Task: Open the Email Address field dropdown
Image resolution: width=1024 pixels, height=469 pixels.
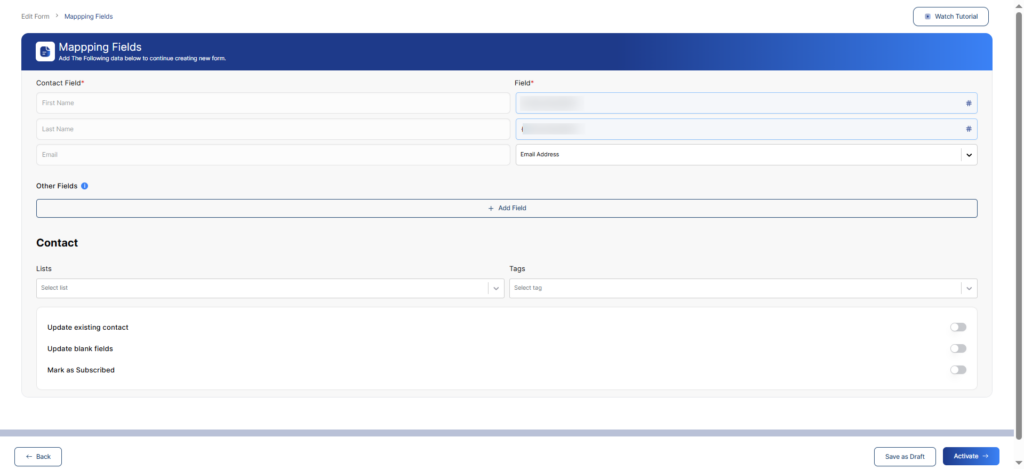Action: [968, 155]
